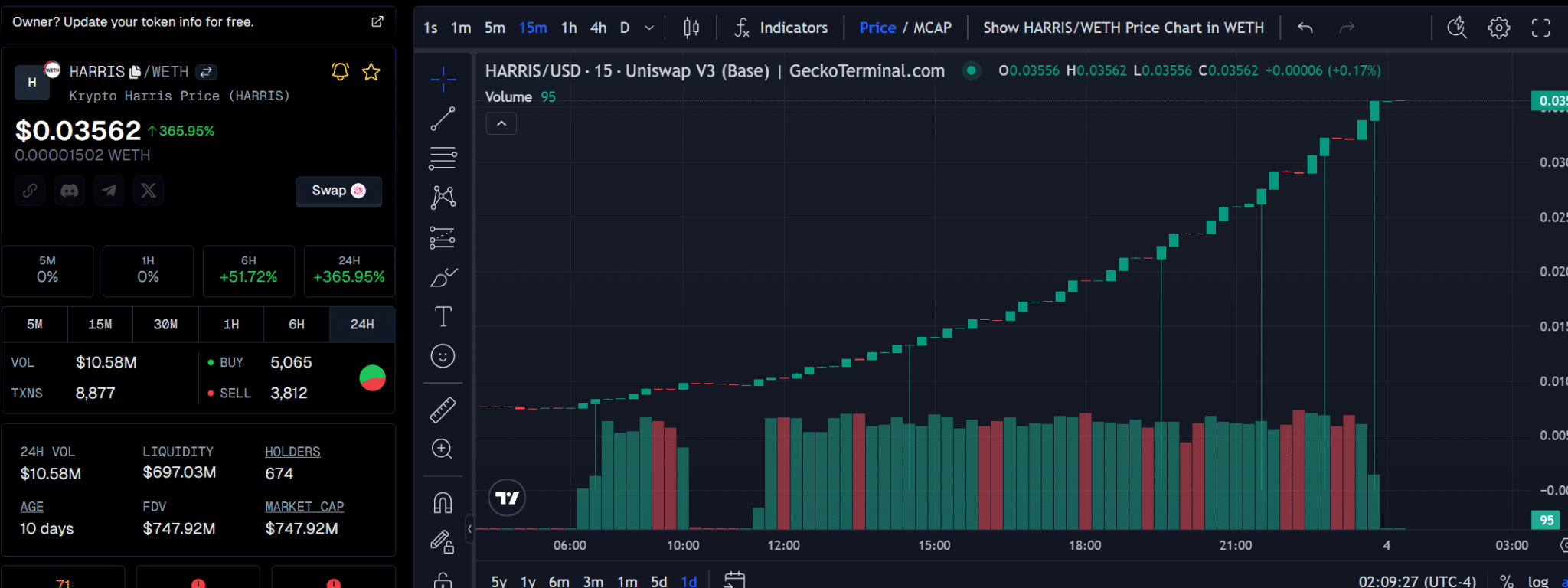The height and width of the screenshot is (588, 1568).
Task: Open the Indicators dialog
Action: [x=781, y=28]
